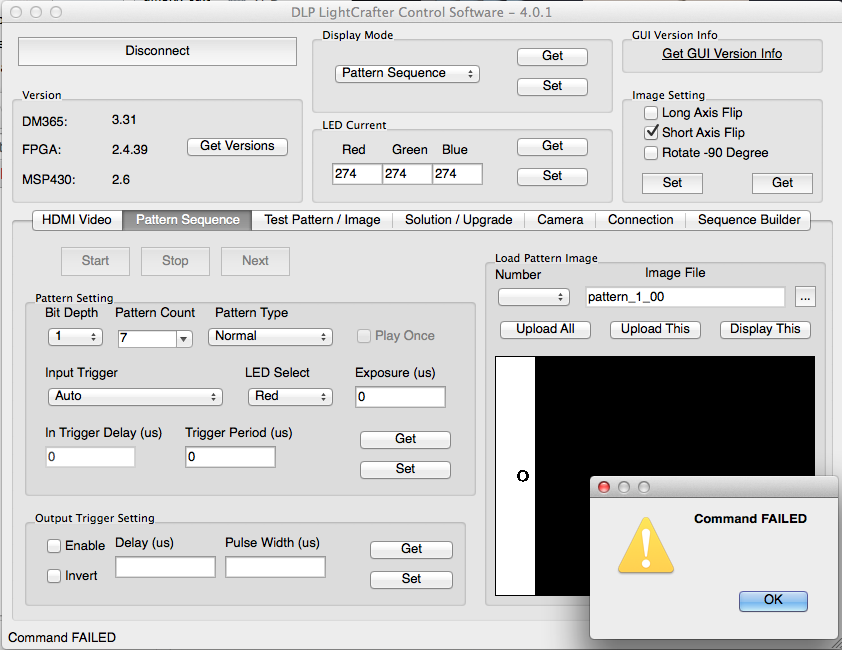Go to the Solution / Upgrade tab
This screenshot has width=842, height=650.
pos(459,220)
